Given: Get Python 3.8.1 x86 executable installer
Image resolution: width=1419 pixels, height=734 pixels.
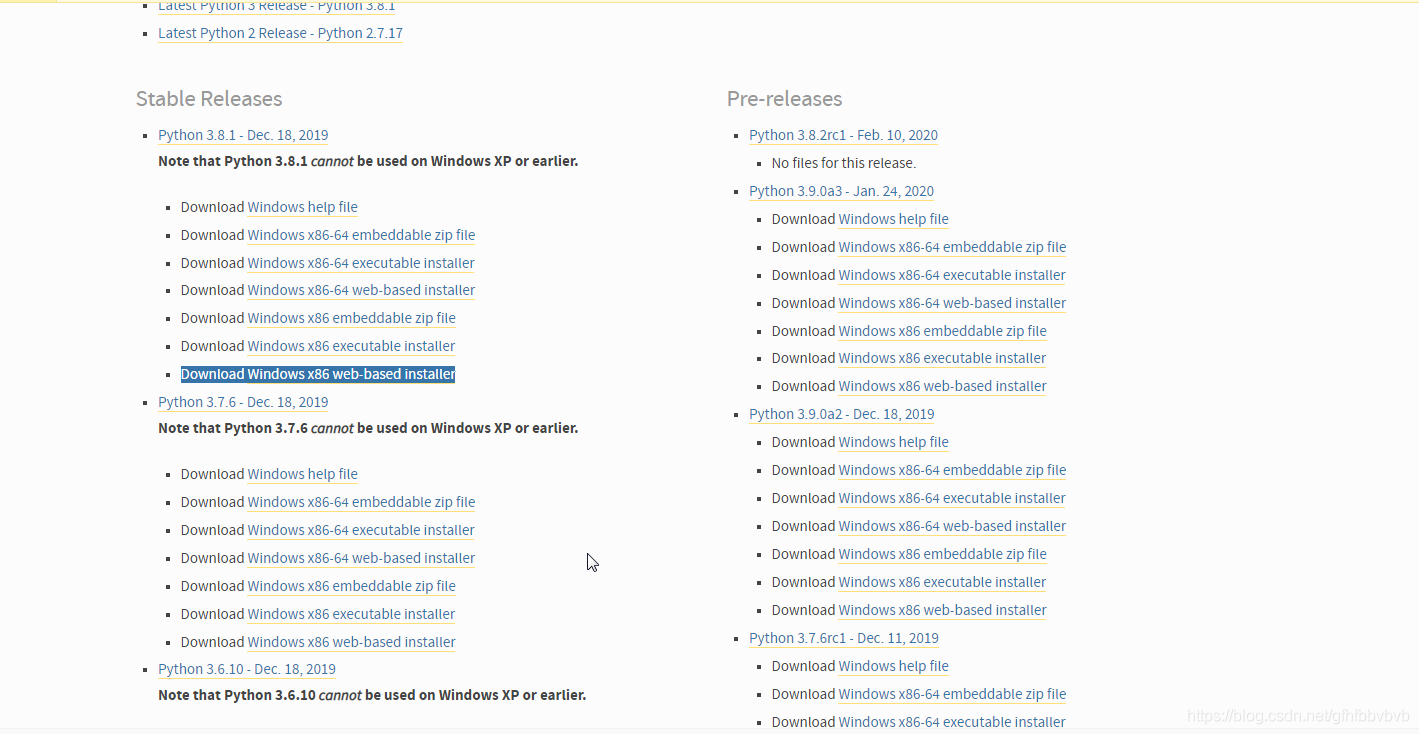Looking at the screenshot, I should tap(351, 346).
